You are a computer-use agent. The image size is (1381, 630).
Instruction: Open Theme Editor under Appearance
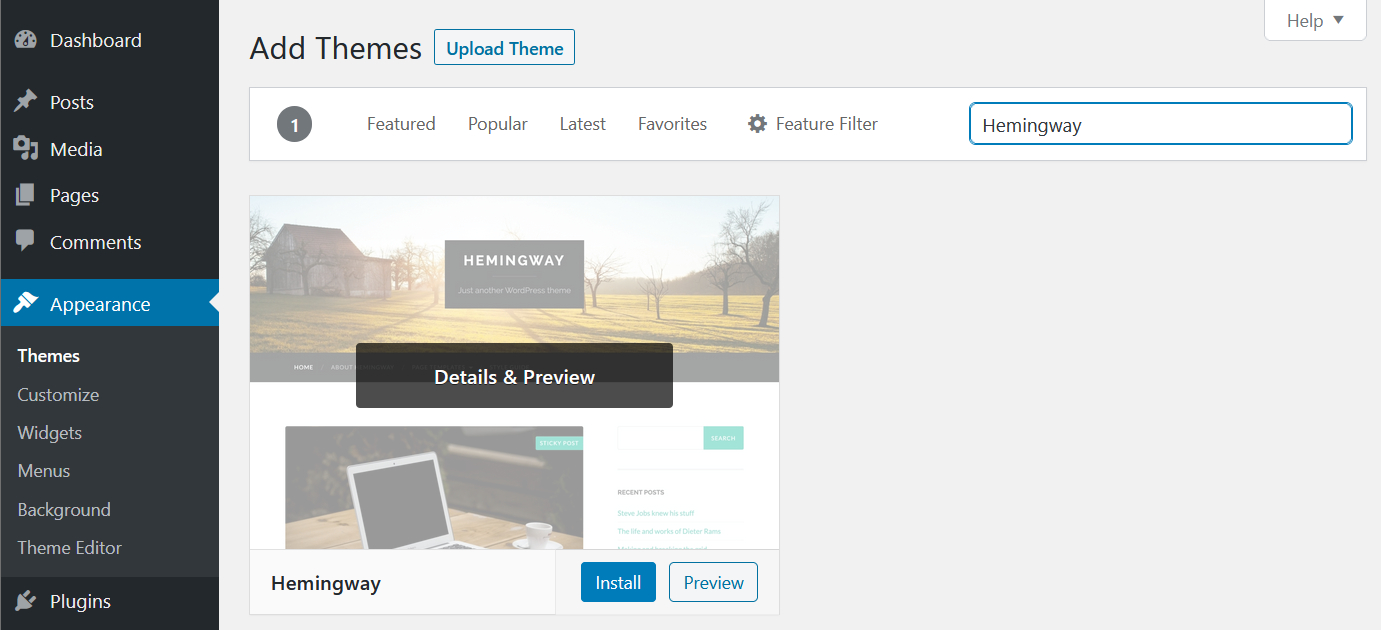[x=69, y=548]
